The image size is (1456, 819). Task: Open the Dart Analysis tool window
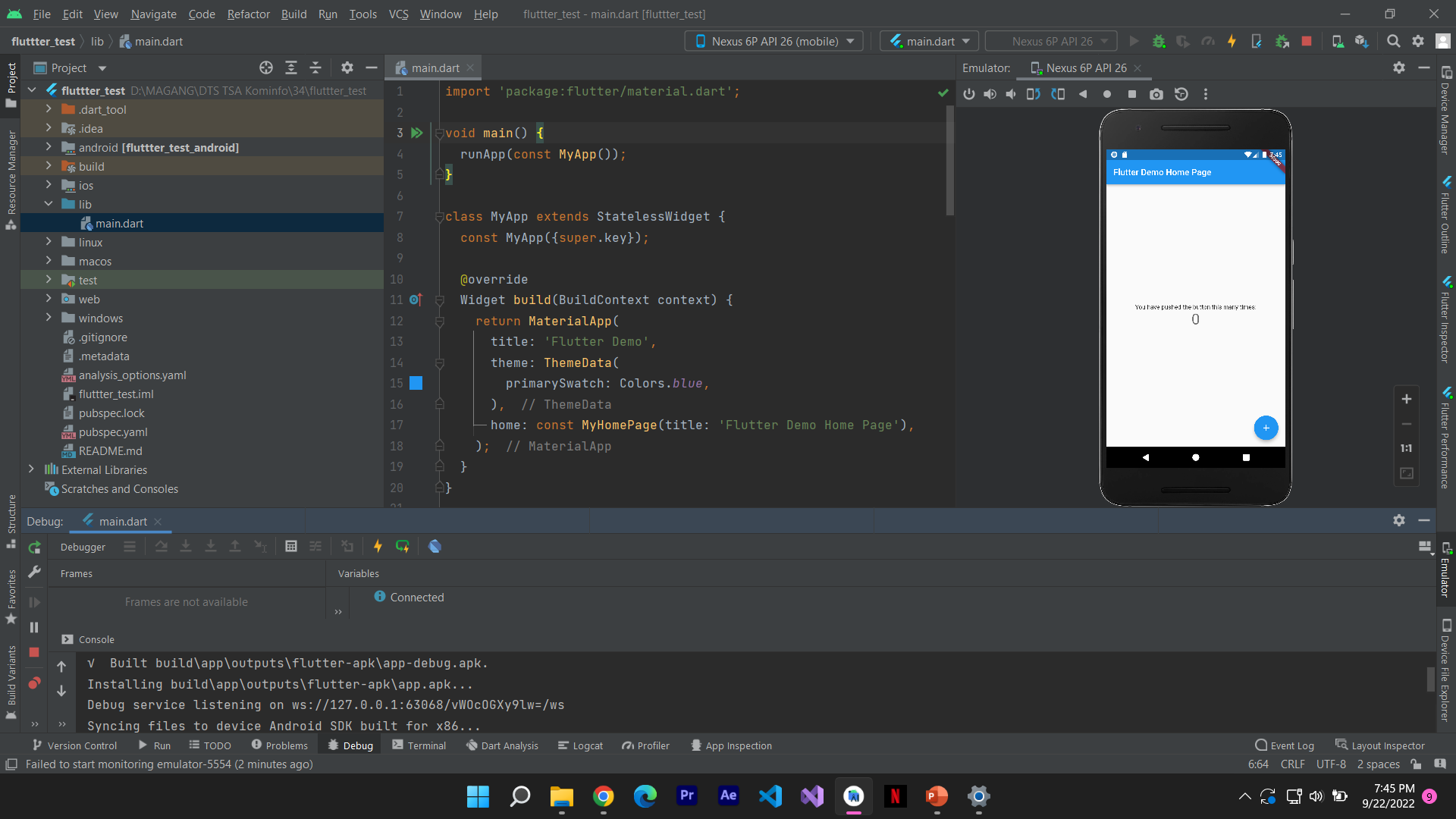502,745
